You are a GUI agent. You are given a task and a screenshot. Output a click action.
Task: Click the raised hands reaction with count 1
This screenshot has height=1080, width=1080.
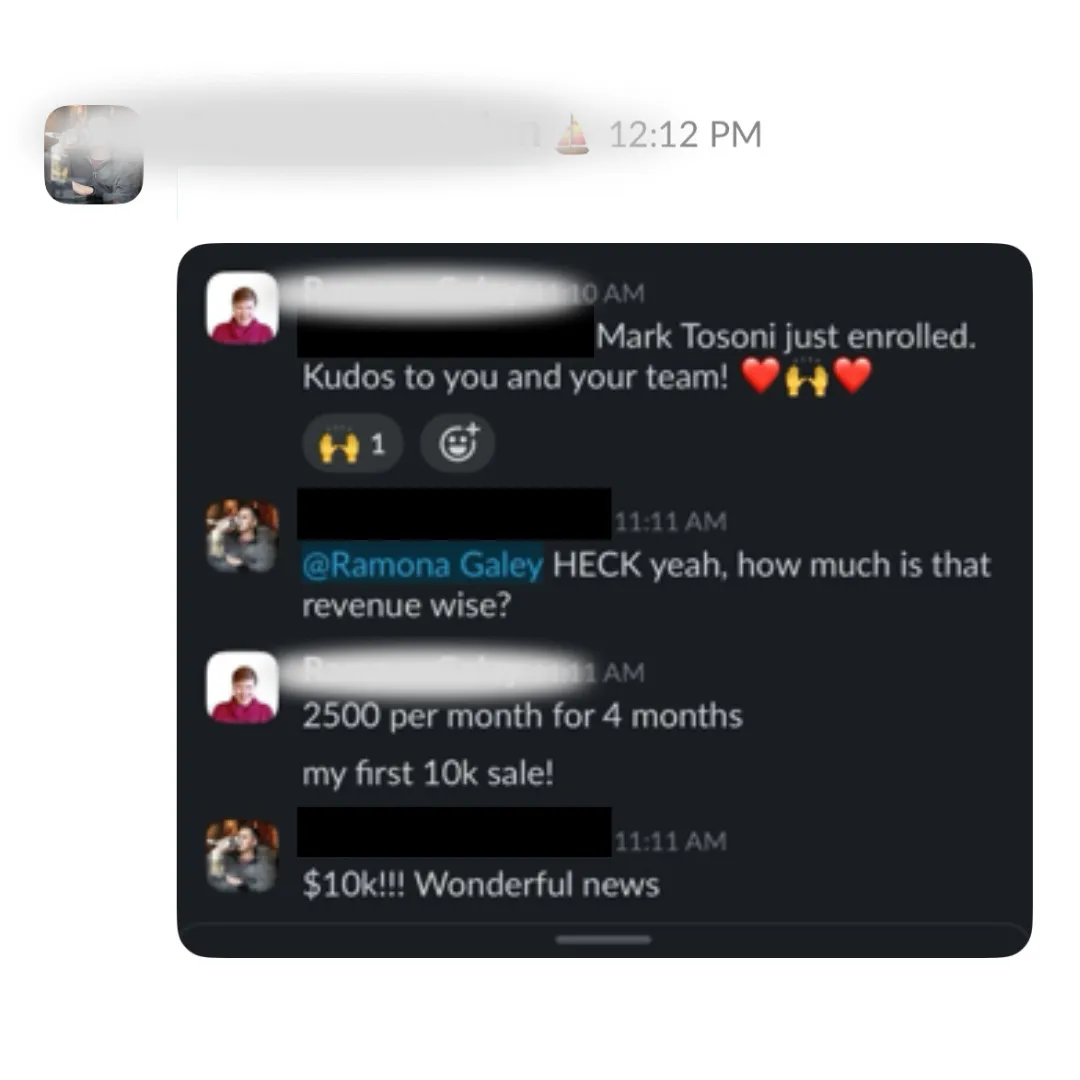[352, 444]
